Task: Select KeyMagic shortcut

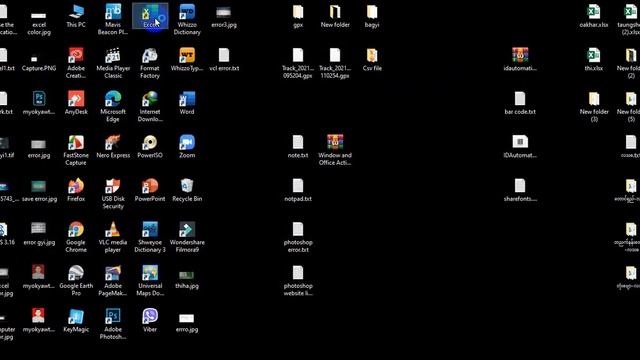Action: click(x=76, y=321)
